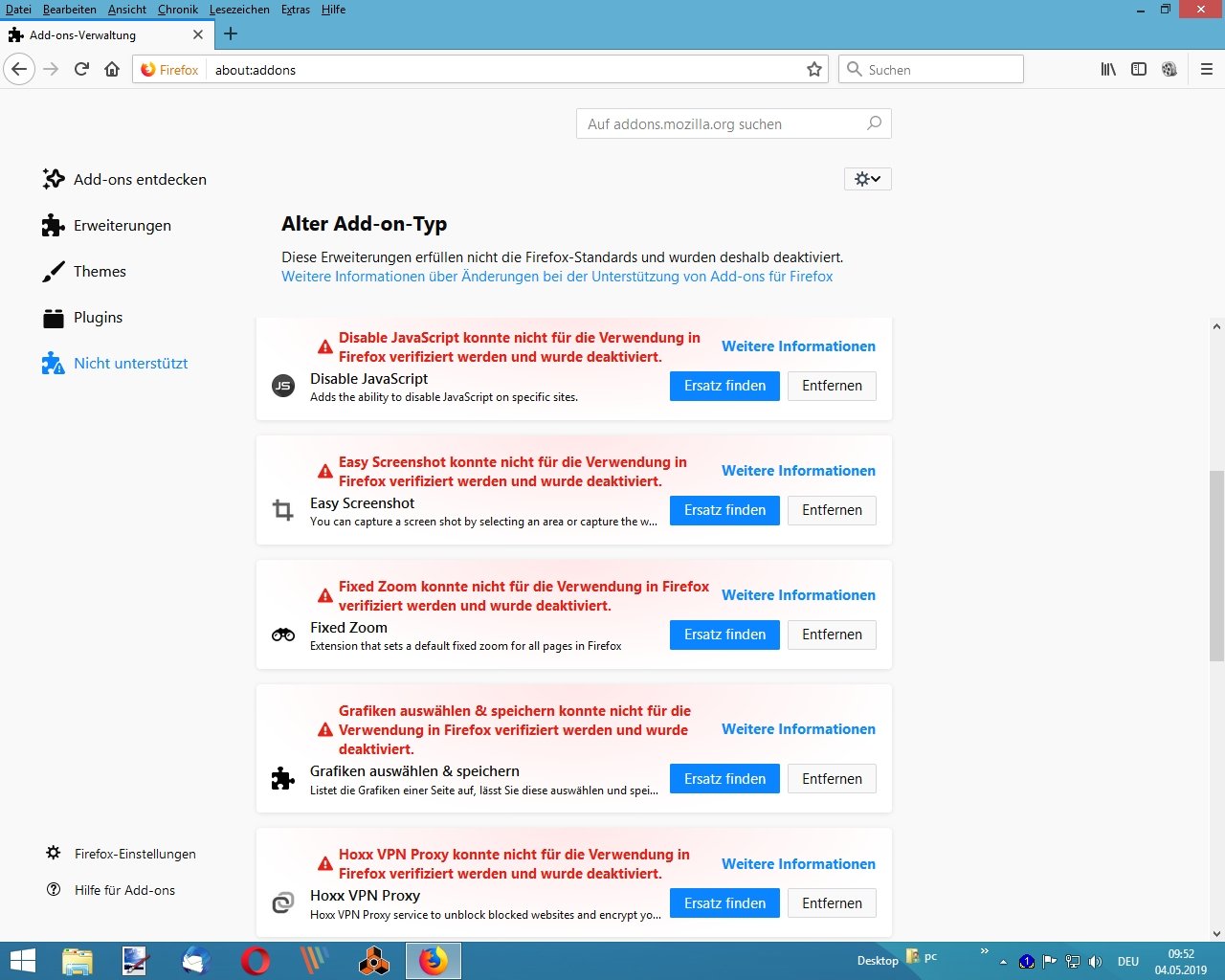Focus the Suchen search box in toolbar

pos(931,69)
